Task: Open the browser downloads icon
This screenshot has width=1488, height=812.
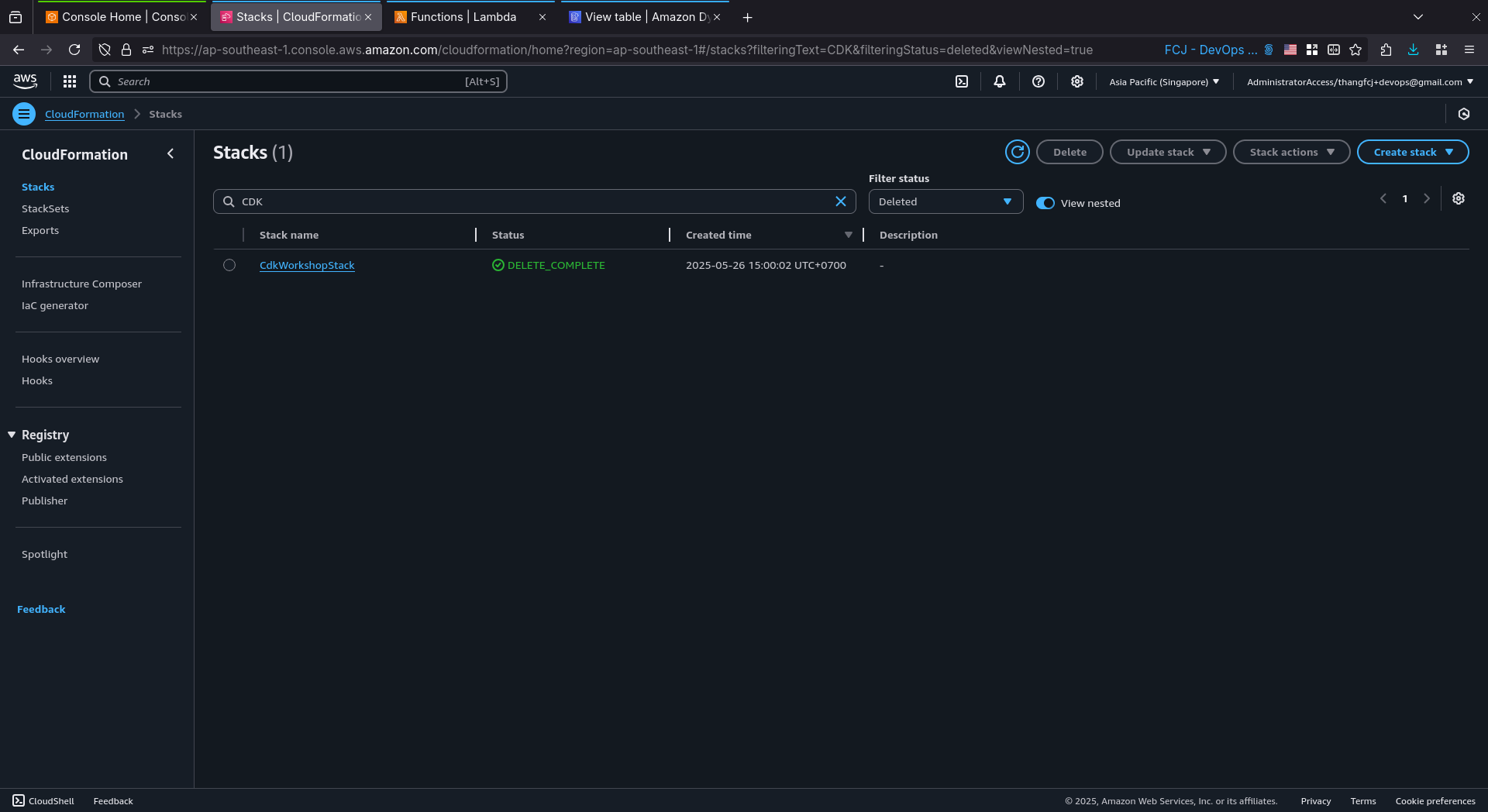Action: pyautogui.click(x=1414, y=50)
